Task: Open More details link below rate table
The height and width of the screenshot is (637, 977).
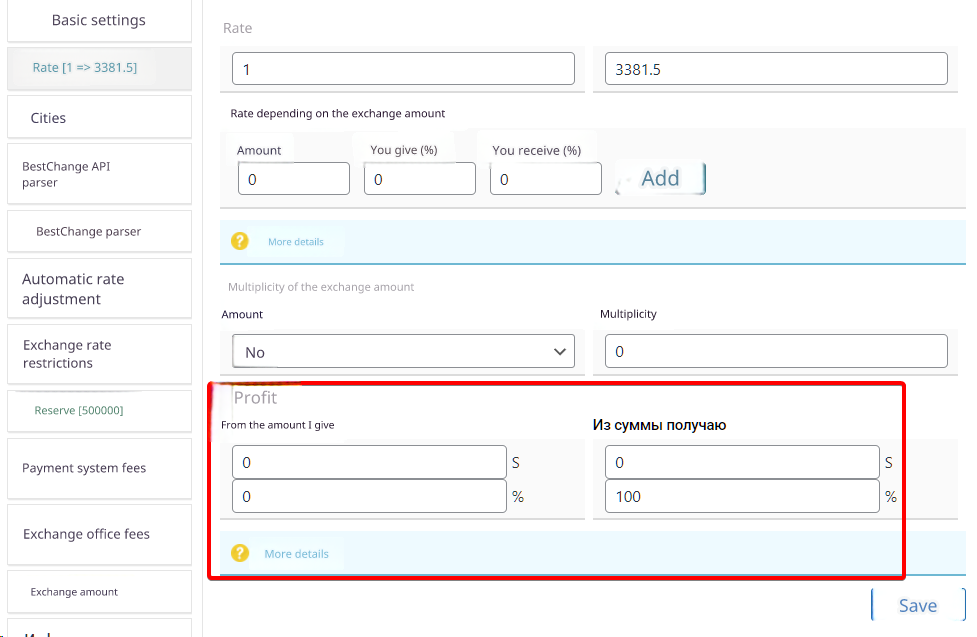Action: pyautogui.click(x=295, y=242)
